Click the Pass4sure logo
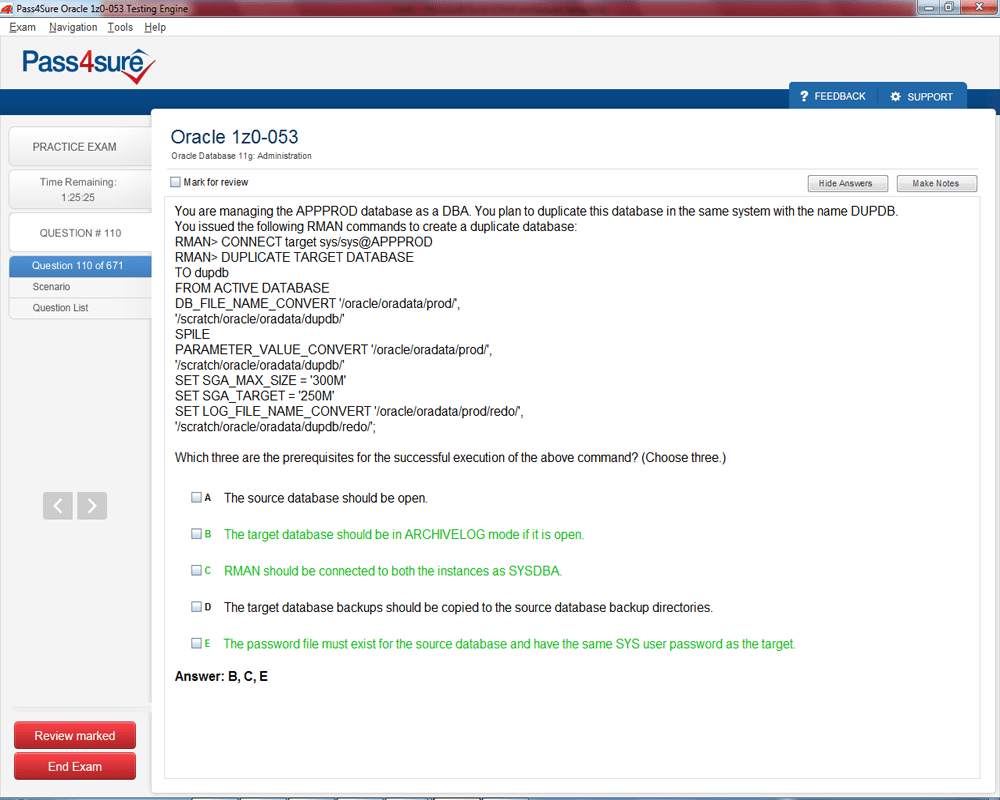This screenshot has height=800, width=1000. point(88,66)
